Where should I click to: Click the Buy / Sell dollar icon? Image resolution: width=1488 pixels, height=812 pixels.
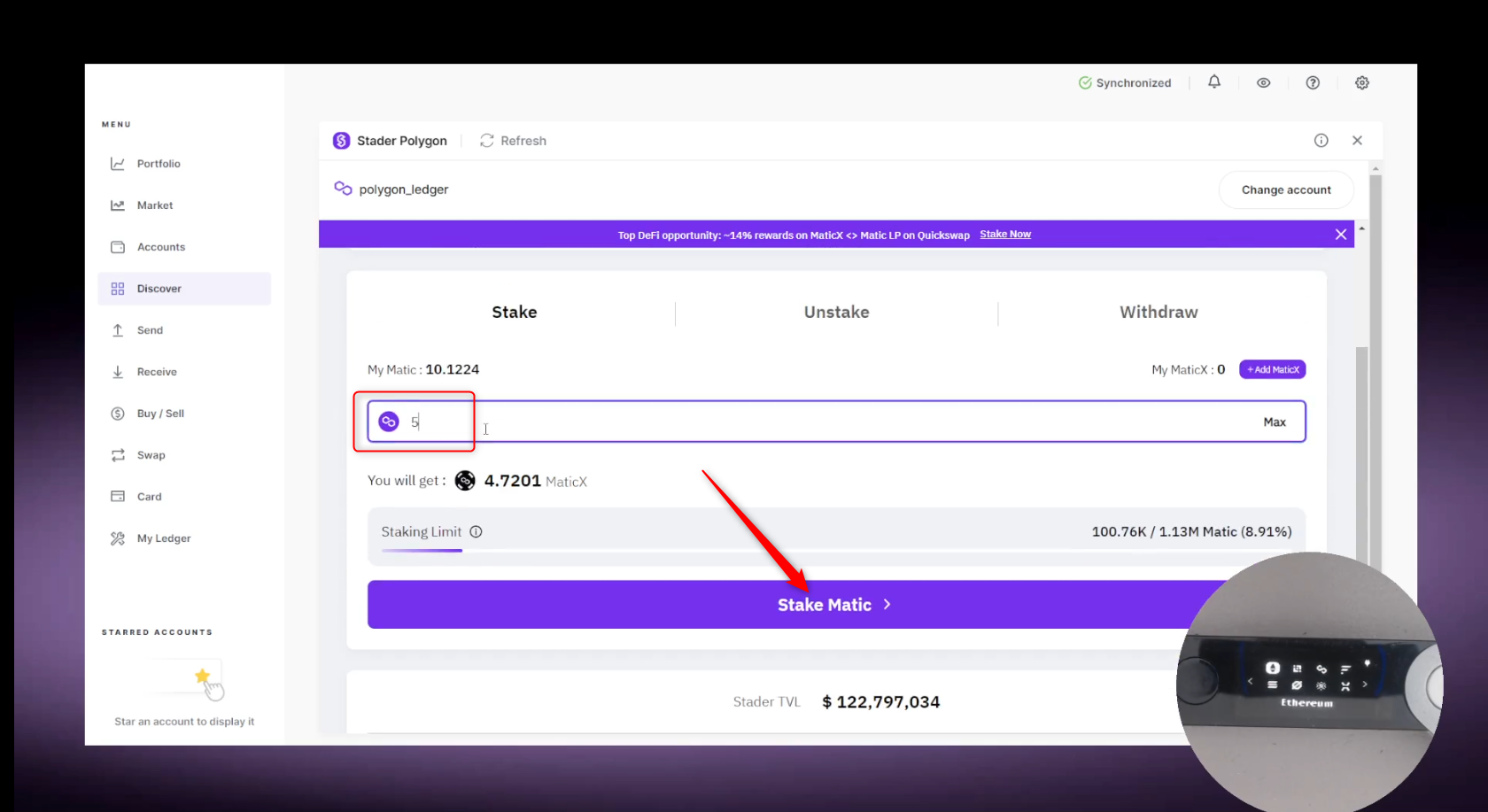(x=118, y=414)
